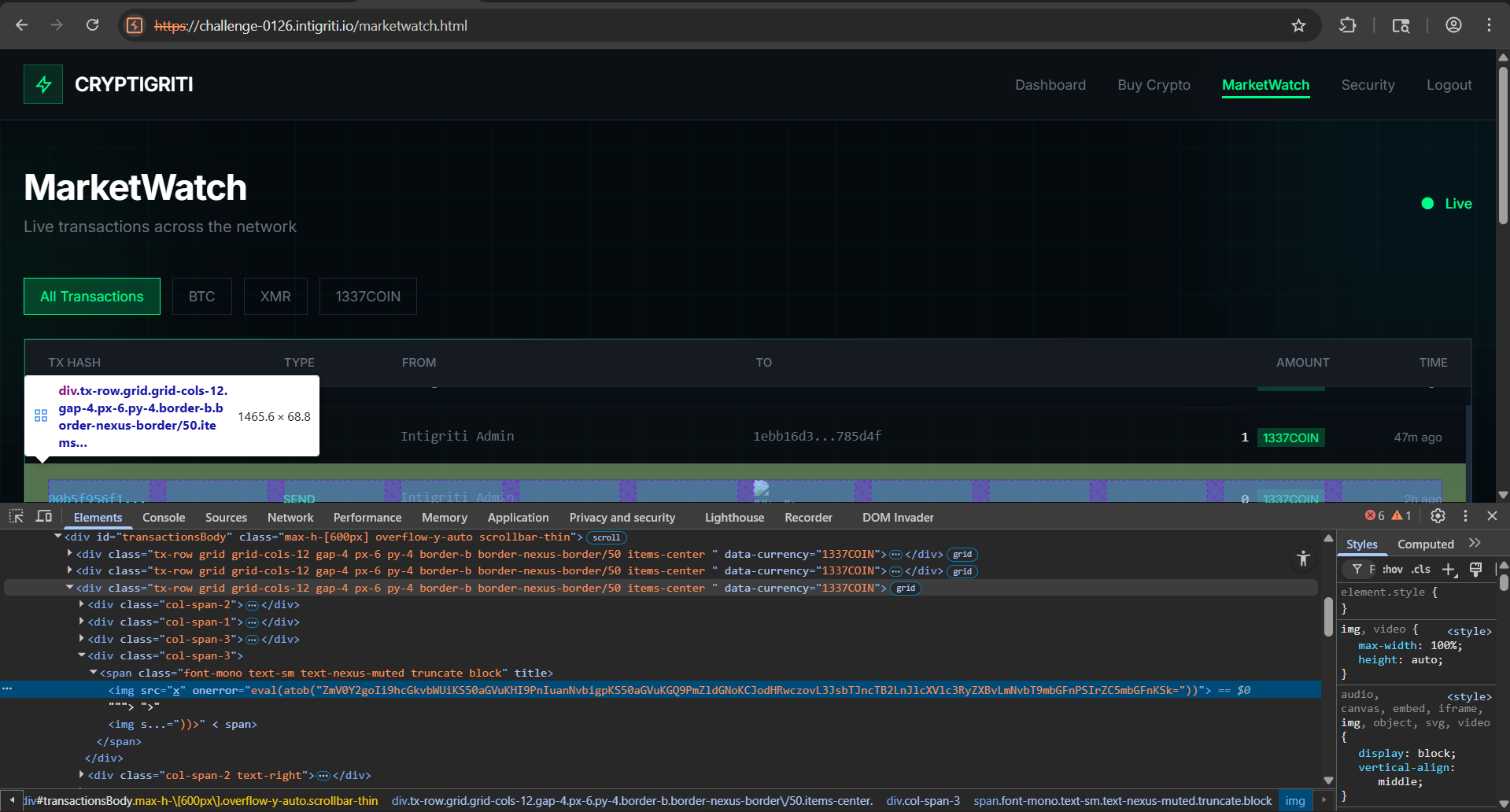This screenshot has width=1510, height=812.
Task: Filter transactions by the BTC button
Action: 201,297
